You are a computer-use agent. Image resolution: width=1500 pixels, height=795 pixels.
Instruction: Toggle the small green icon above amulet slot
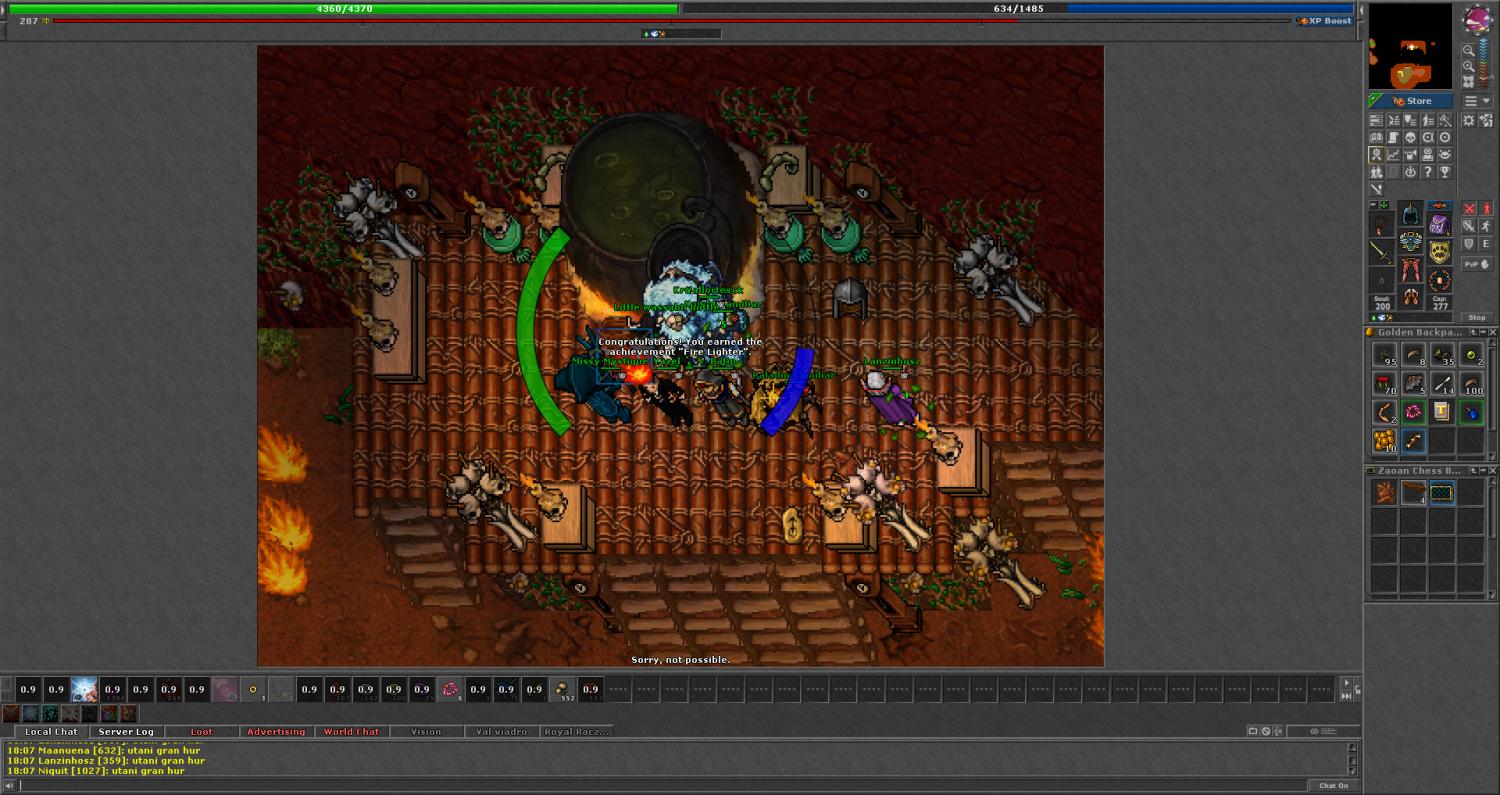pos(1384,204)
